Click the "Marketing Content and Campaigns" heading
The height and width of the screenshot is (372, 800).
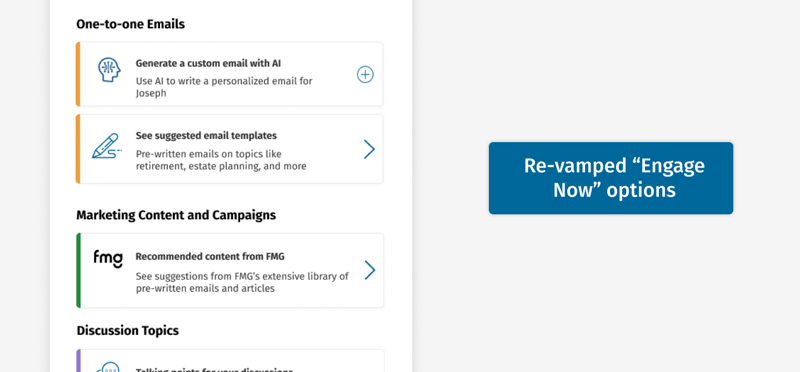[x=176, y=215]
